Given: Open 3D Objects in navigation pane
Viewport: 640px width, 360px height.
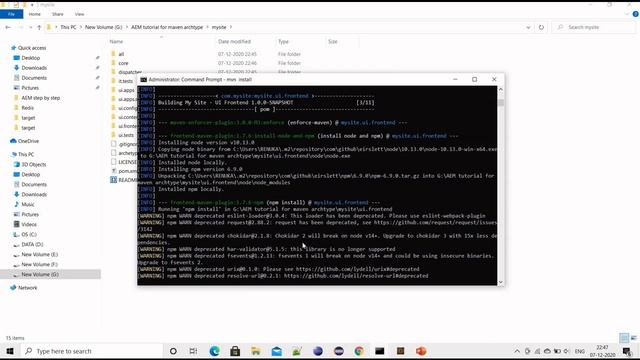Looking at the screenshot, I should [33, 164].
